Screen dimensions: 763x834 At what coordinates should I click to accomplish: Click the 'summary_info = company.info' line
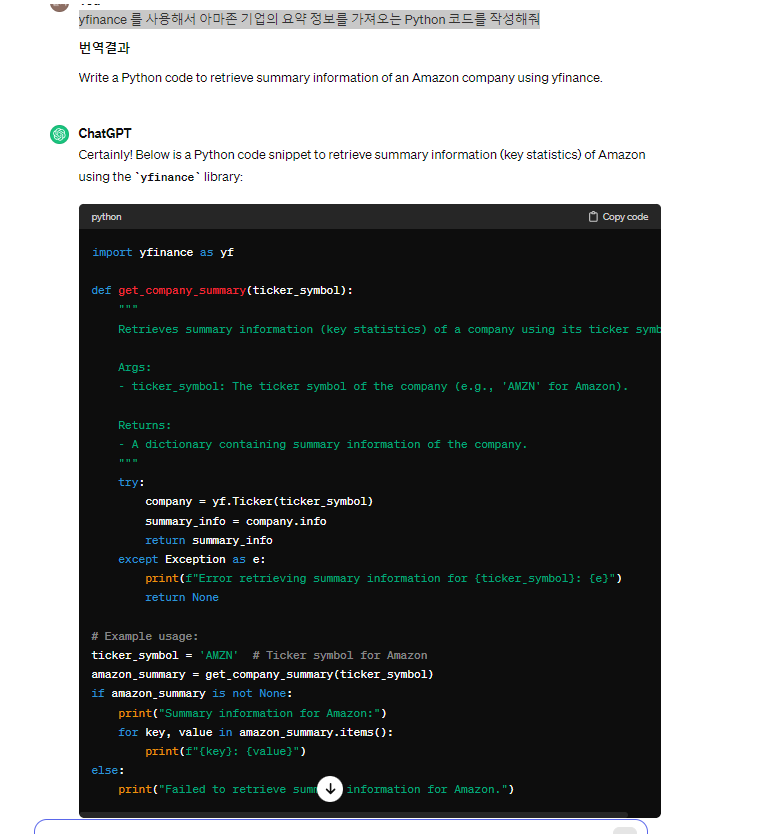click(x=236, y=522)
